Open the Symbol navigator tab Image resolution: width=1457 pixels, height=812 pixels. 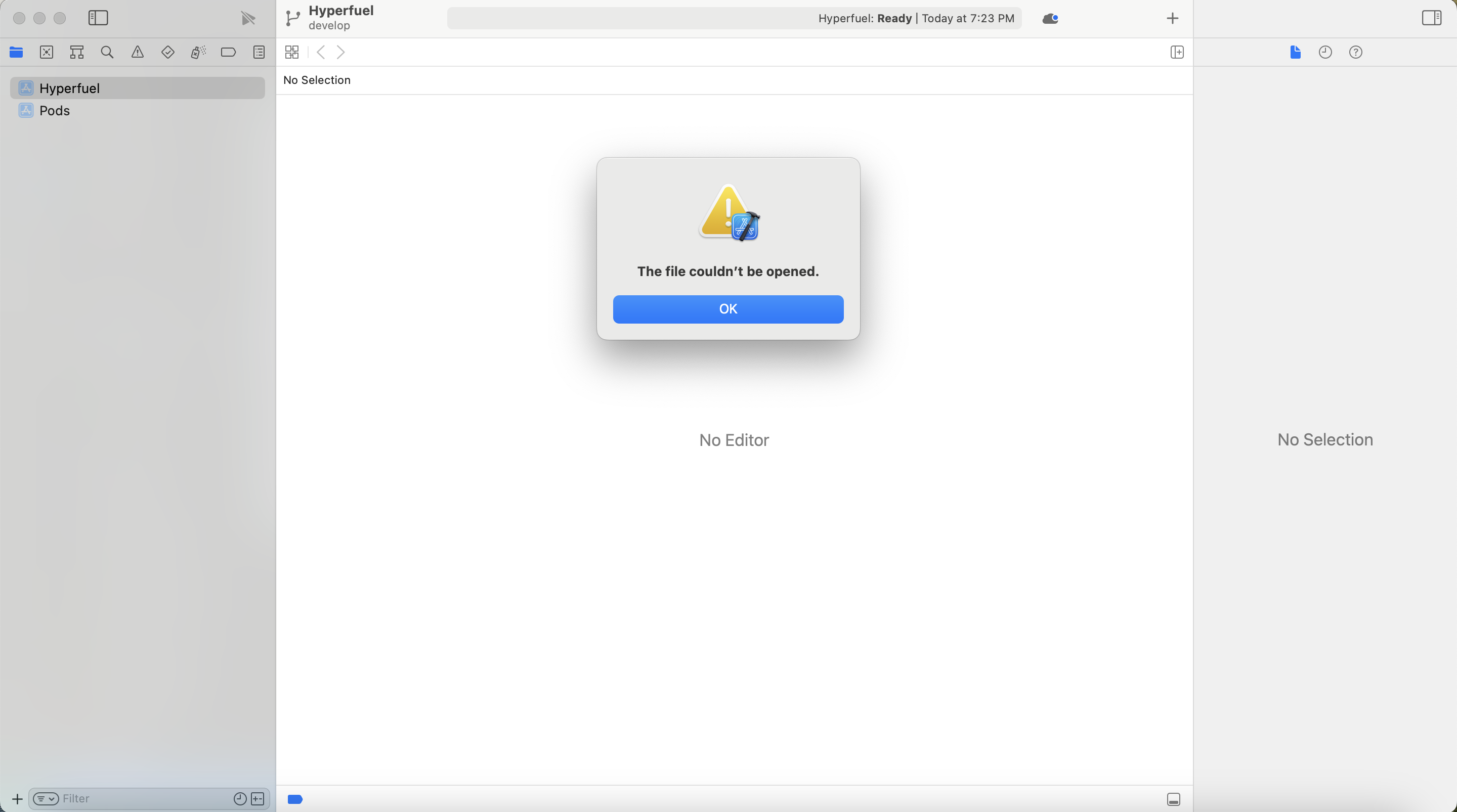pyautogui.click(x=77, y=53)
